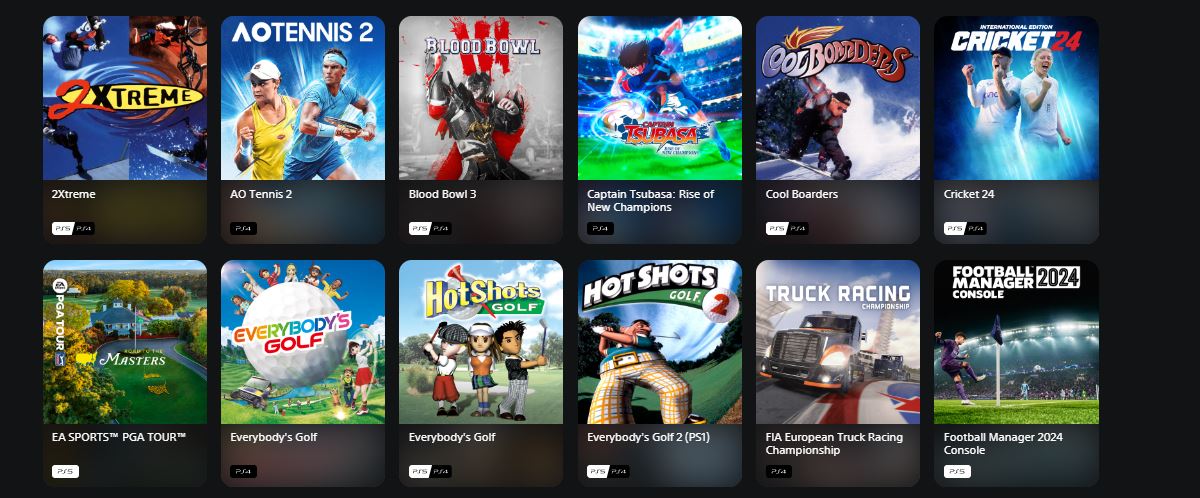The width and height of the screenshot is (1200, 498).
Task: Open the Hot Shots Golf cover art
Action: pyautogui.click(x=481, y=342)
